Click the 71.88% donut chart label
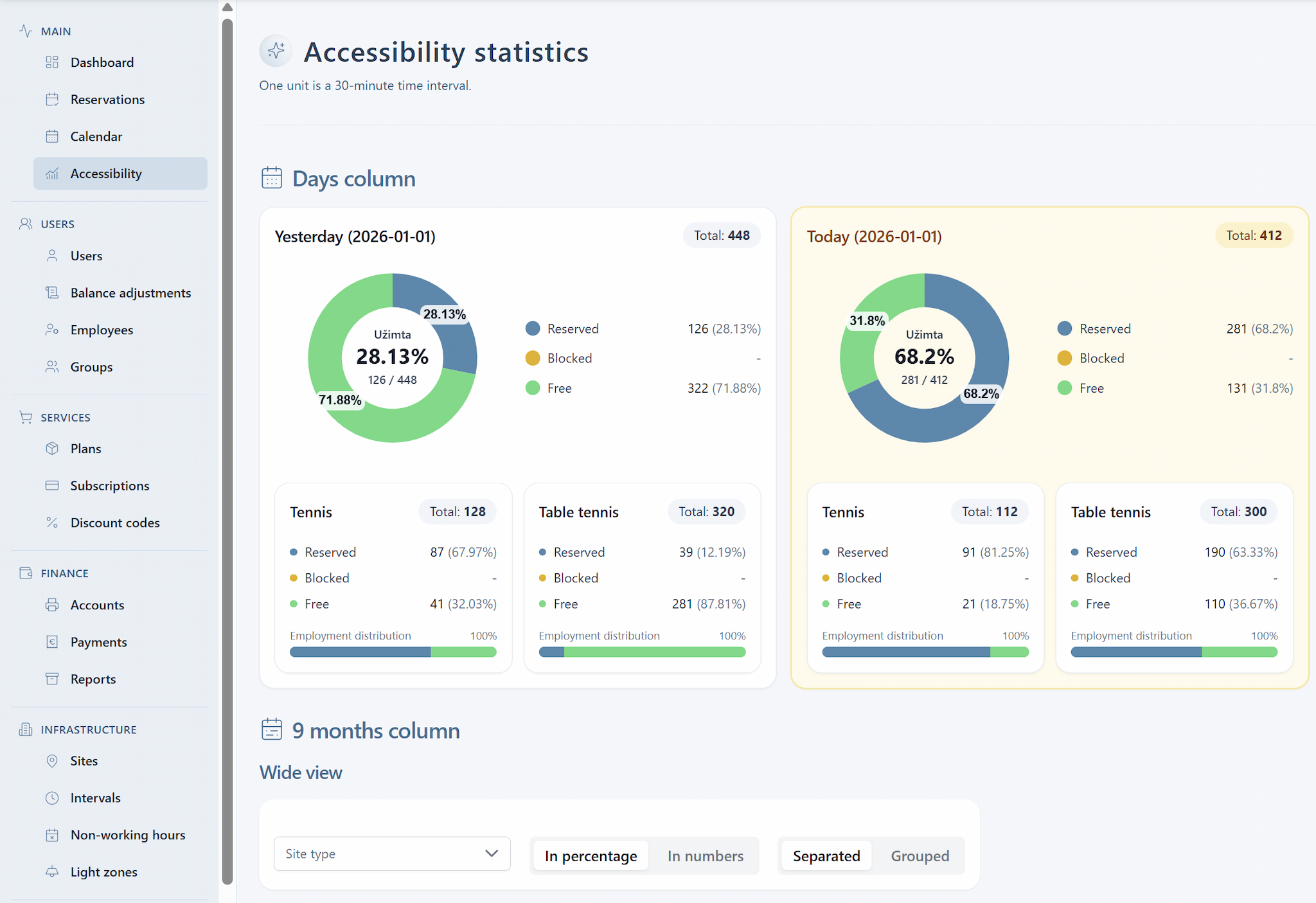The height and width of the screenshot is (903, 1316). point(340,400)
